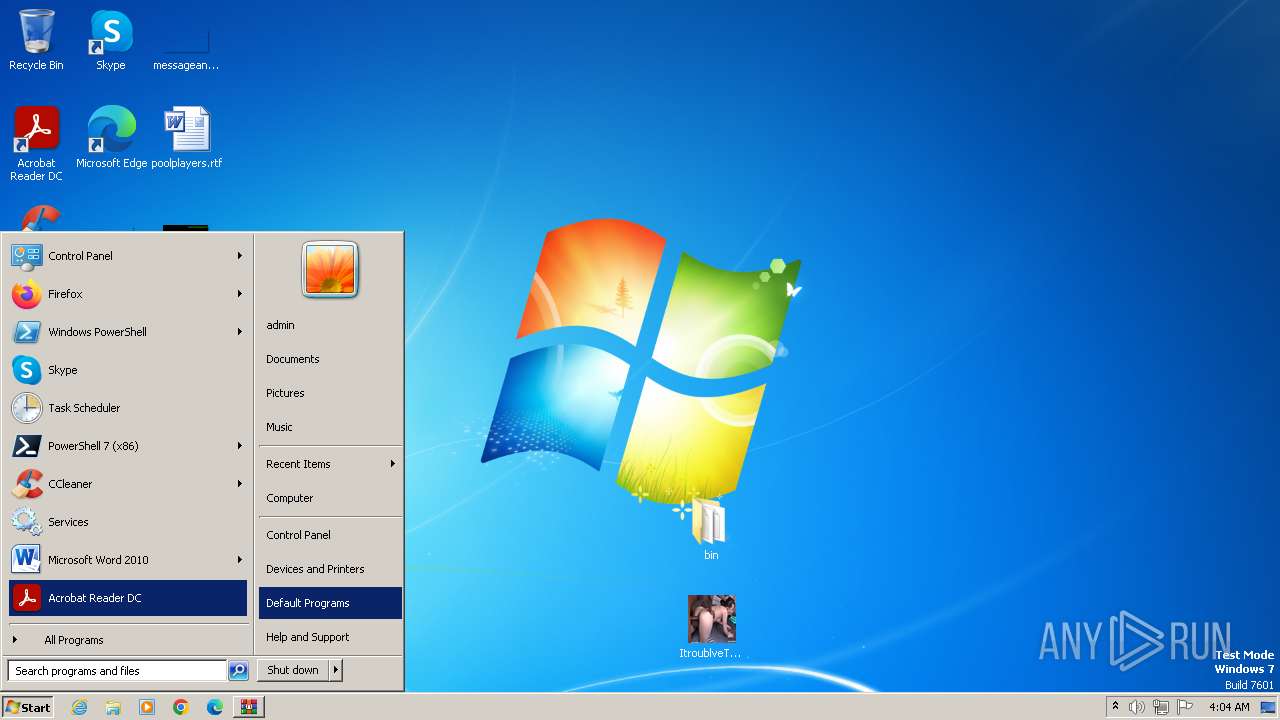
Task: Select the Acrobat Reader DC desktop shortcut
Action: click(36, 144)
